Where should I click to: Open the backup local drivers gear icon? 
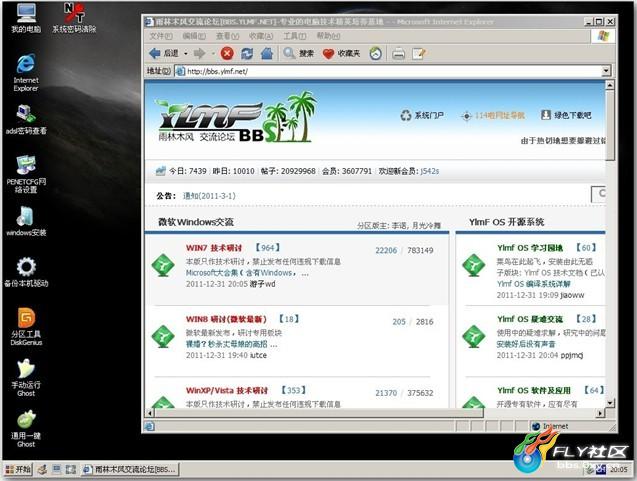tap(26, 272)
